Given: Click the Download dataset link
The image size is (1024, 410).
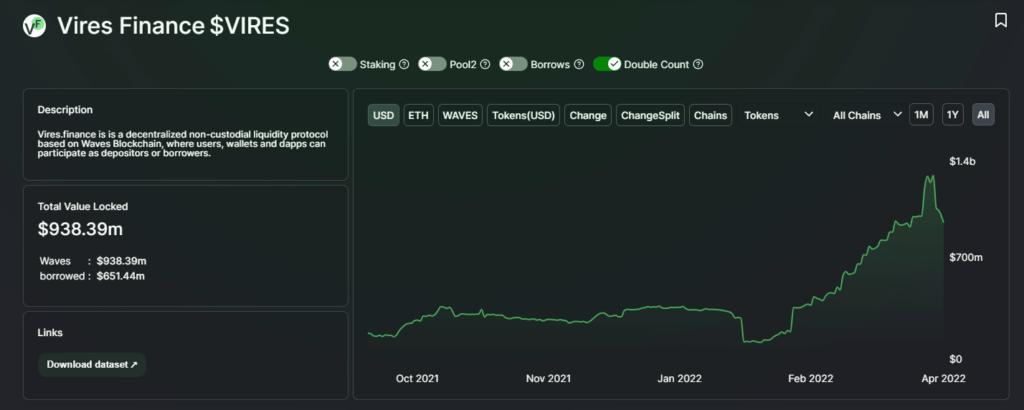Looking at the screenshot, I should (92, 364).
